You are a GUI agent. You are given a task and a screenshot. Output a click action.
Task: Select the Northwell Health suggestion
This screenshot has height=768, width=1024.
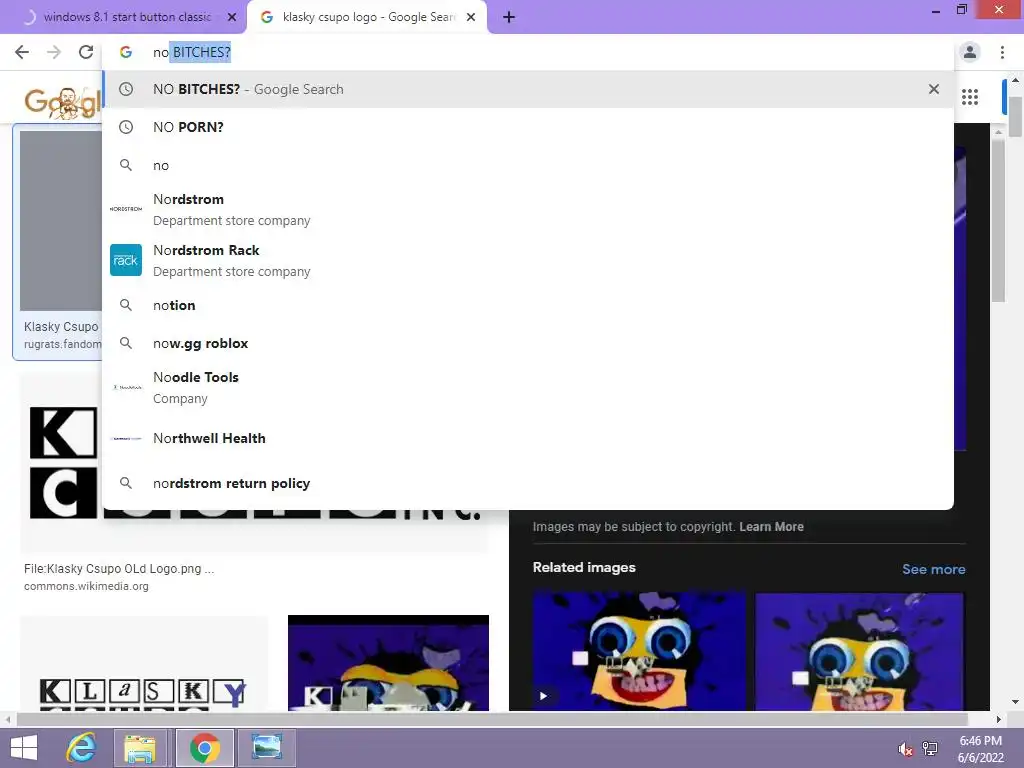[528, 438]
